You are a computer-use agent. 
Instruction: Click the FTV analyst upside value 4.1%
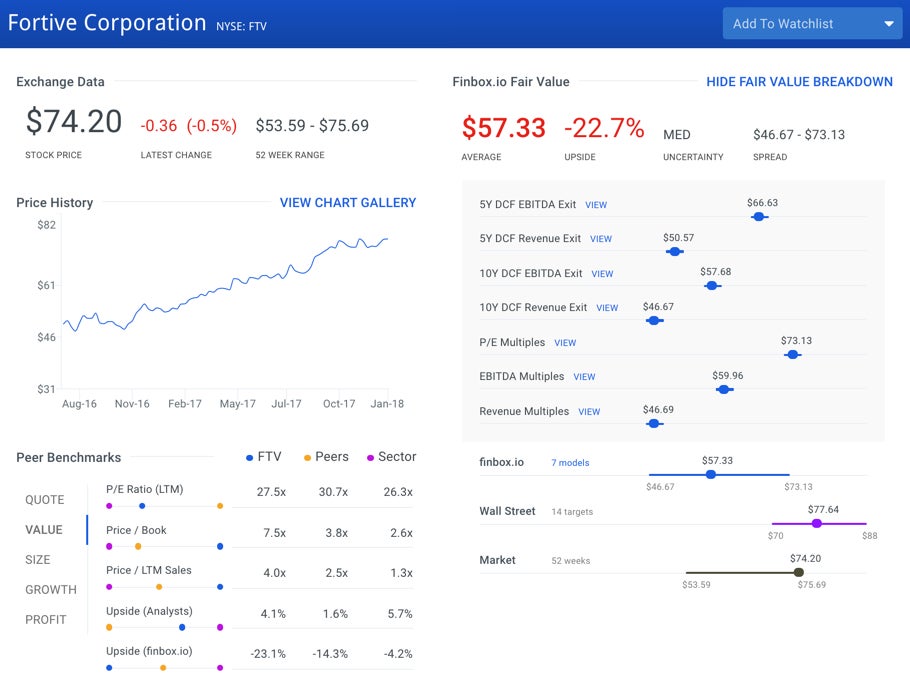tap(273, 614)
